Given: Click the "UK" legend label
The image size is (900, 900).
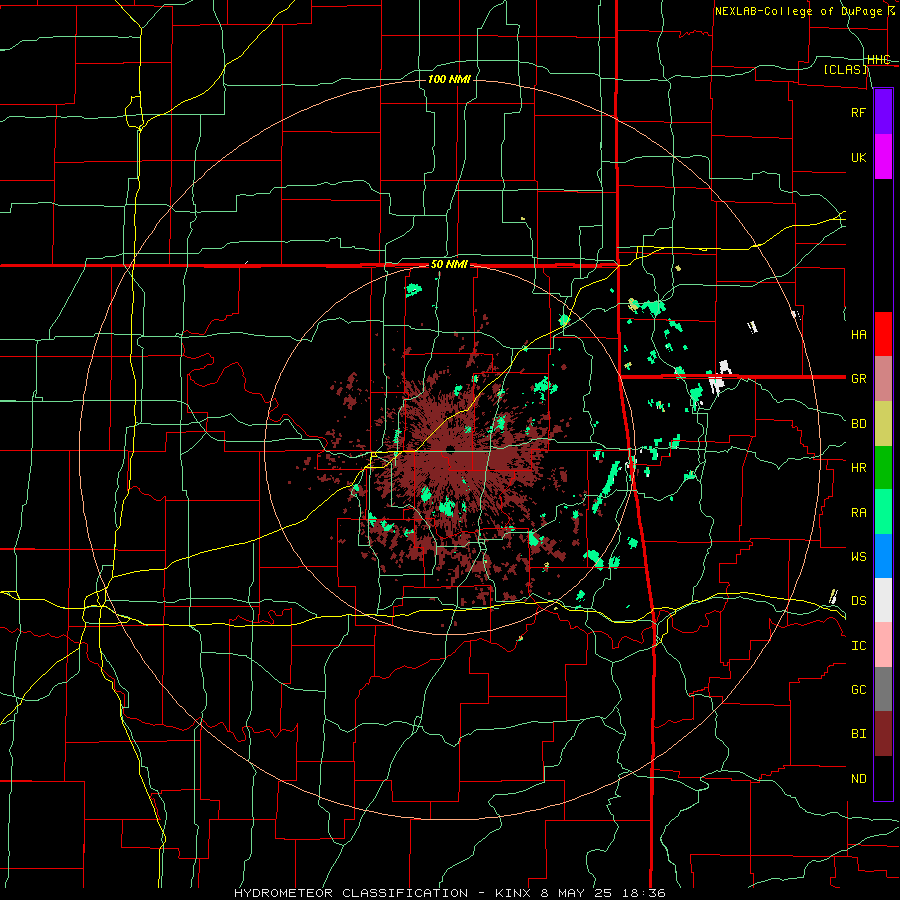Looking at the screenshot, I should (858, 157).
